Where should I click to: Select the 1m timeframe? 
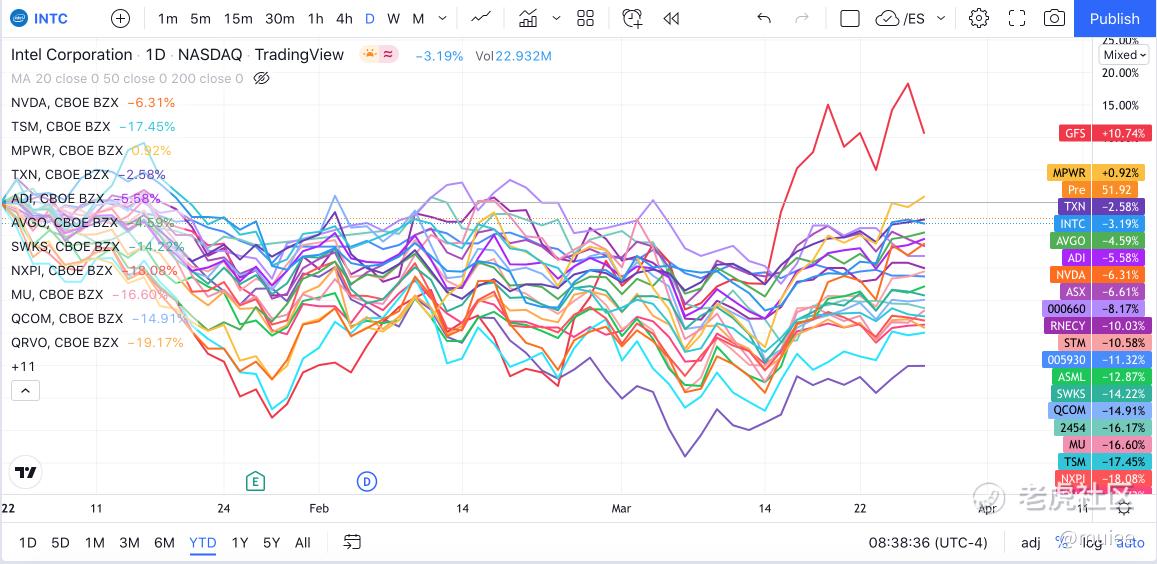(x=168, y=18)
